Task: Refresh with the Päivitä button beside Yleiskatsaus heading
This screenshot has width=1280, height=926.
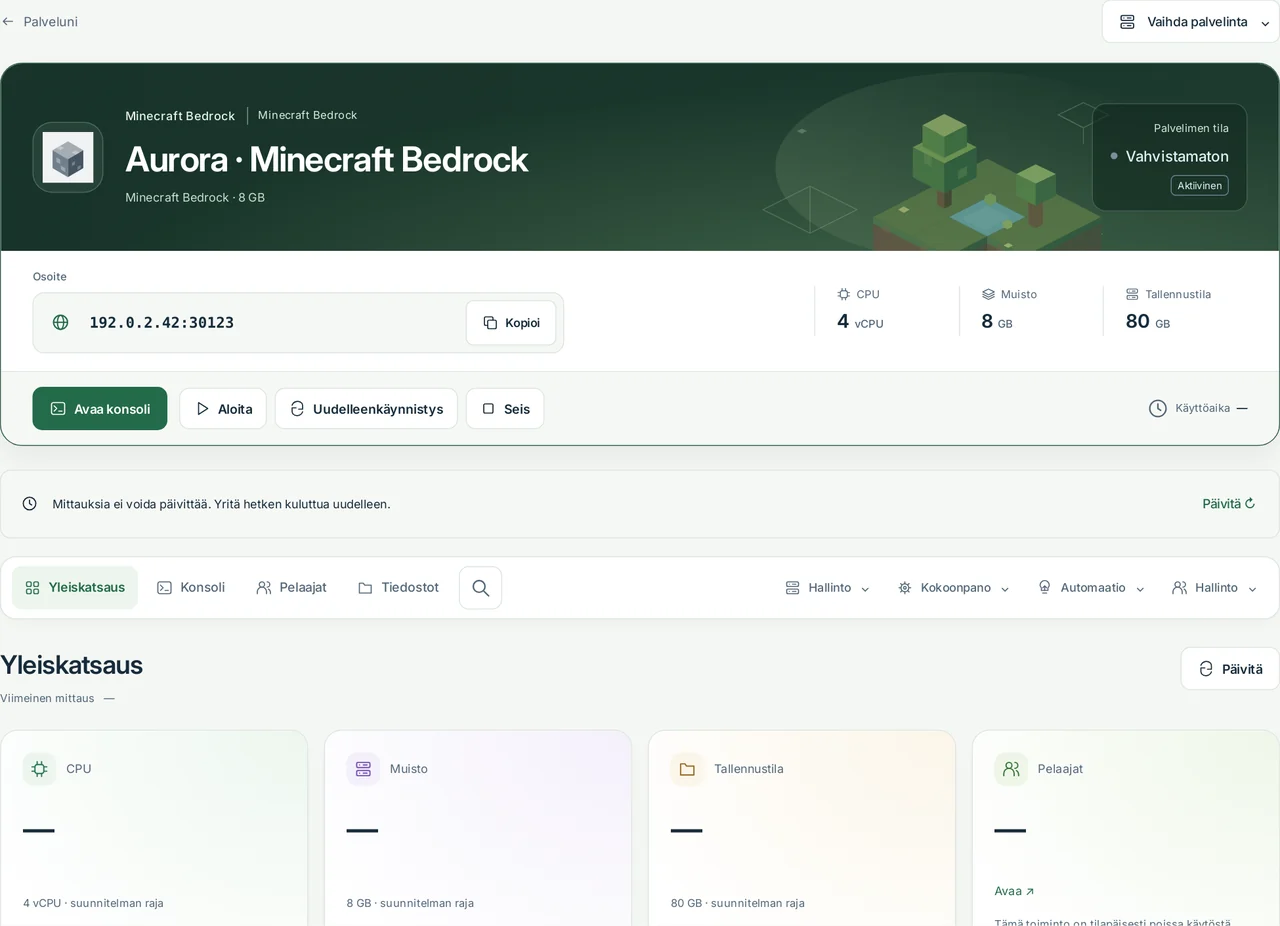Action: pos(1230,669)
